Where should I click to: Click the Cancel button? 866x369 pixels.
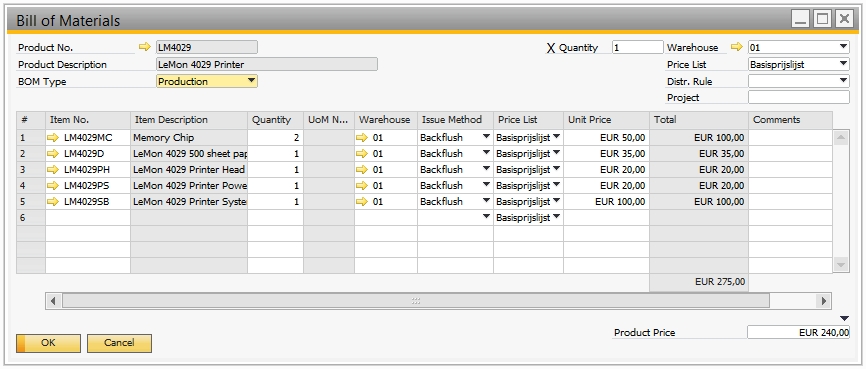point(119,343)
